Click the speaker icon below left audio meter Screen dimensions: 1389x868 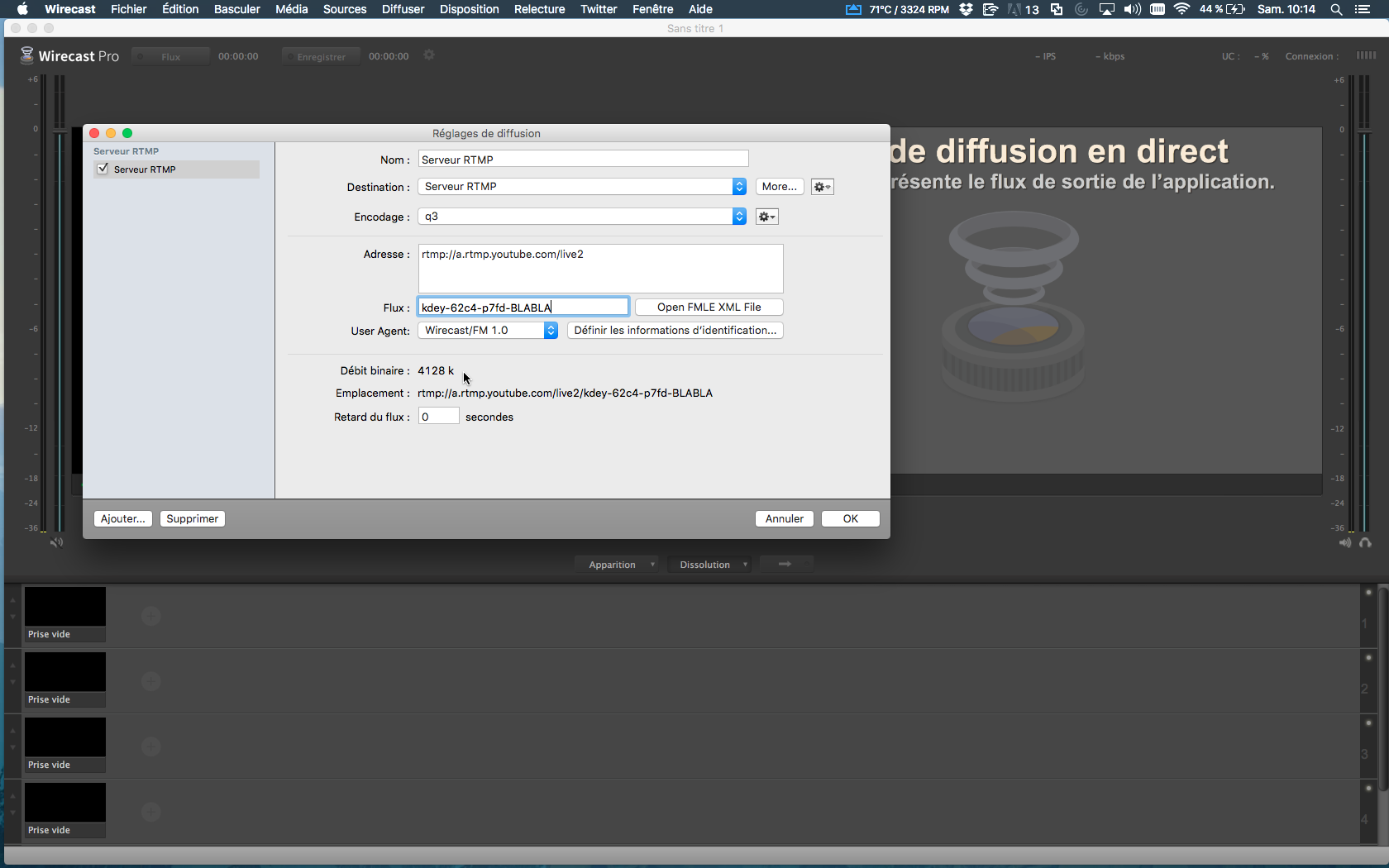pos(56,542)
